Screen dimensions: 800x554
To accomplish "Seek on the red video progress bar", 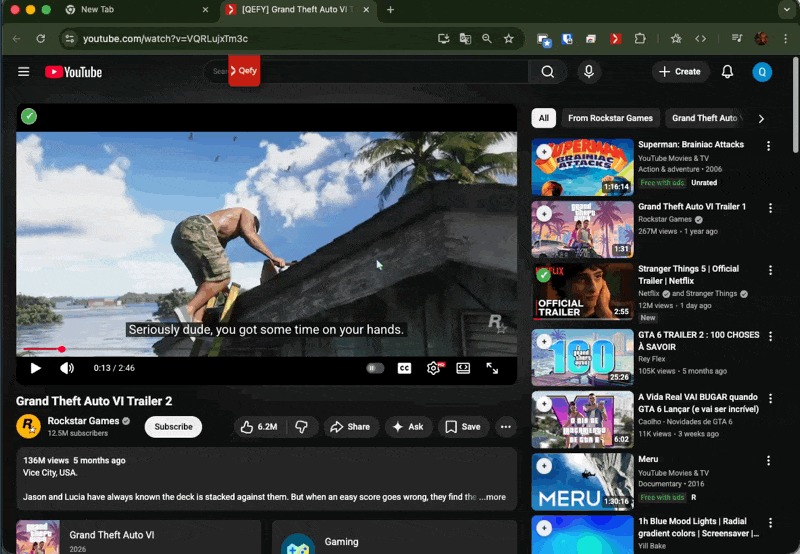I will pyautogui.click(x=266, y=349).
